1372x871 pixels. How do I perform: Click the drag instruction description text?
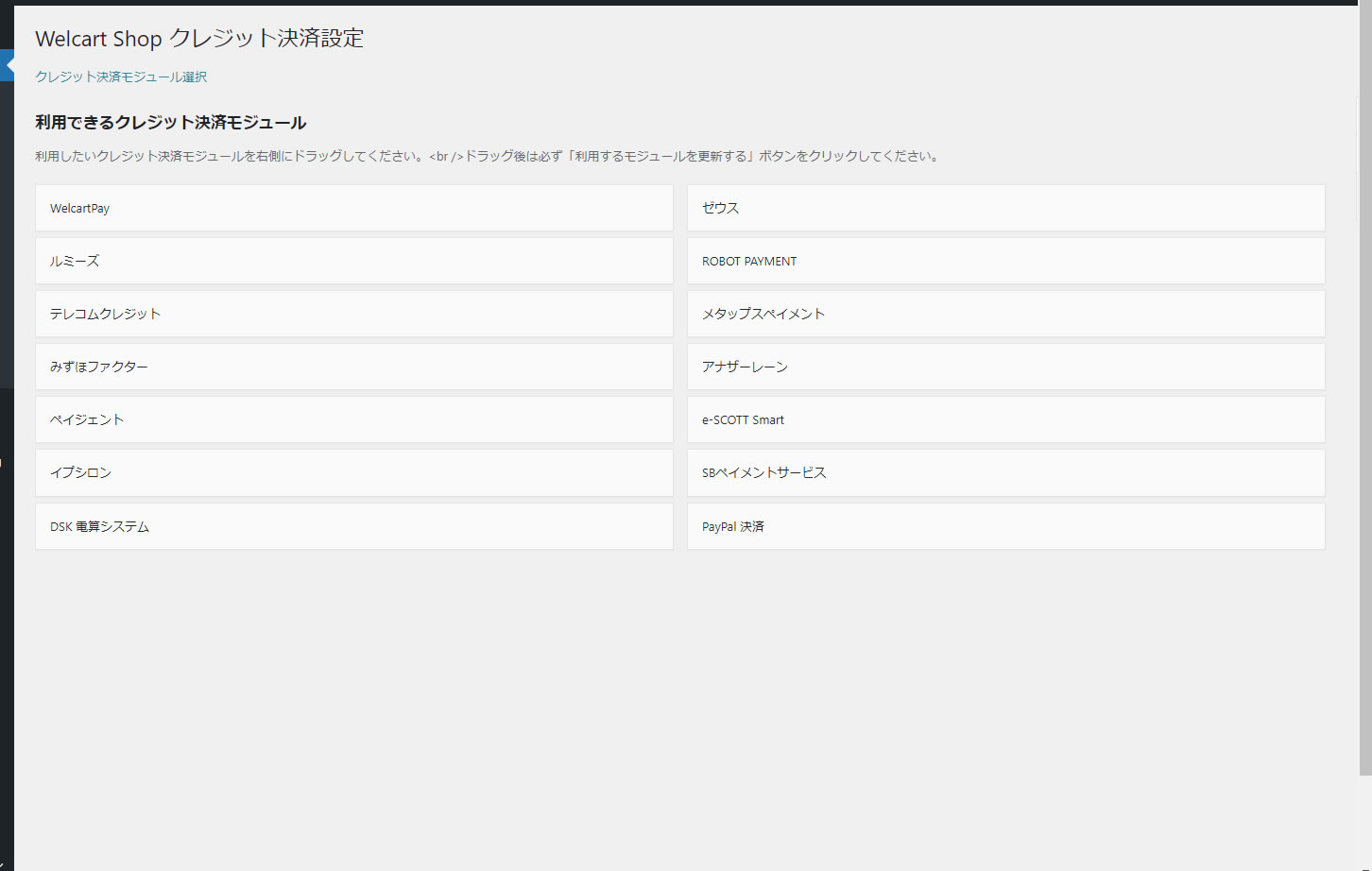tap(489, 156)
